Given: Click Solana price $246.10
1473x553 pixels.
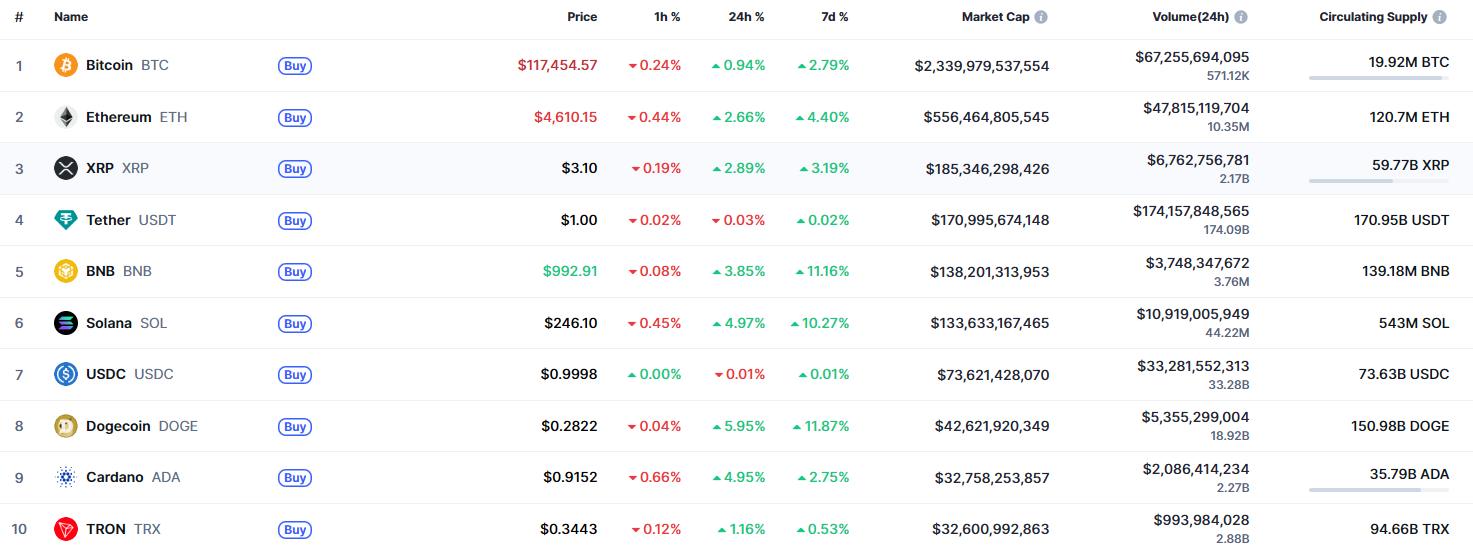Looking at the screenshot, I should tap(570, 323).
